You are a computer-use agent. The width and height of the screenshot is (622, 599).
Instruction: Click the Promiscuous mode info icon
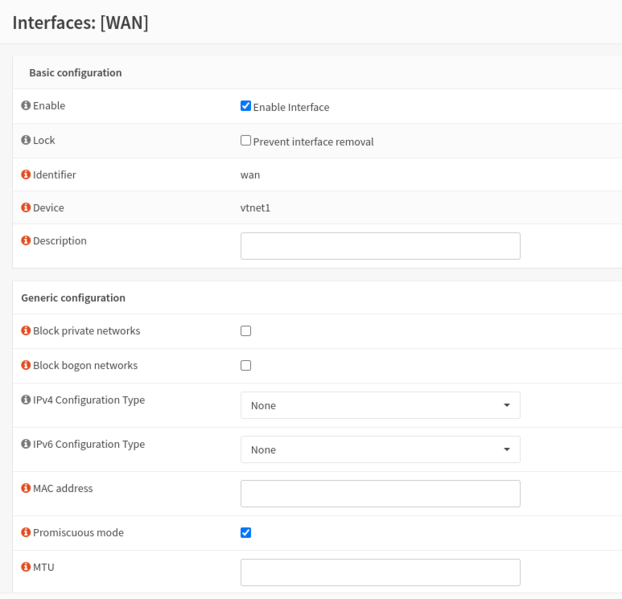click(26, 533)
